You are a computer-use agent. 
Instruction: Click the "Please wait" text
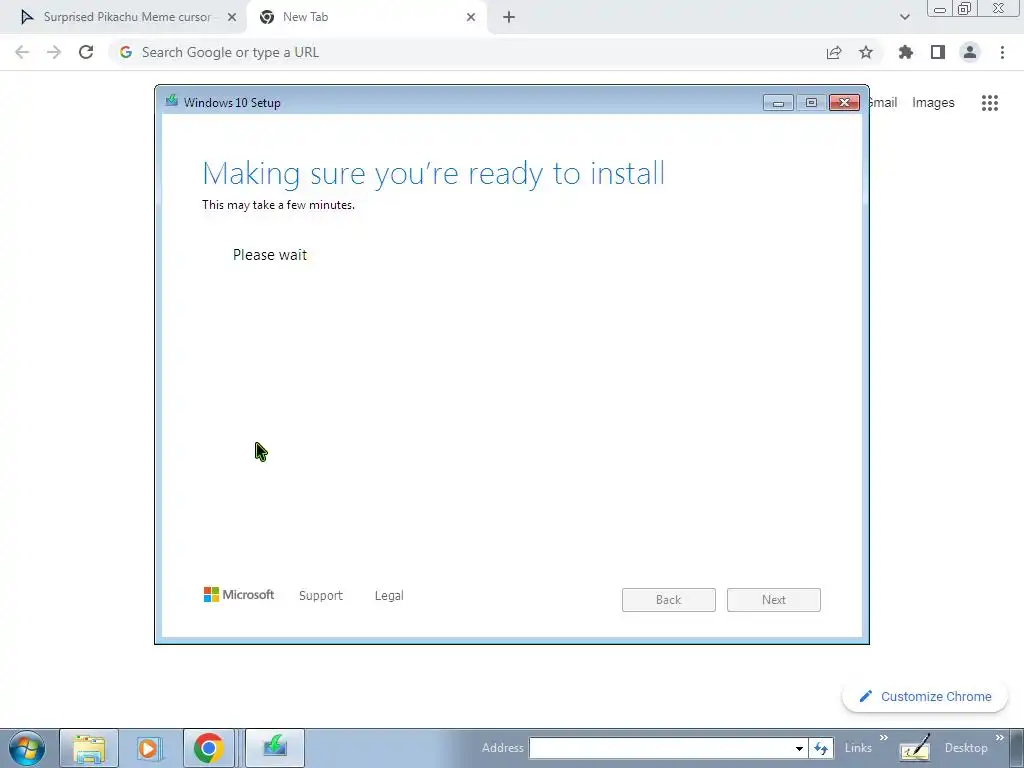tap(270, 255)
